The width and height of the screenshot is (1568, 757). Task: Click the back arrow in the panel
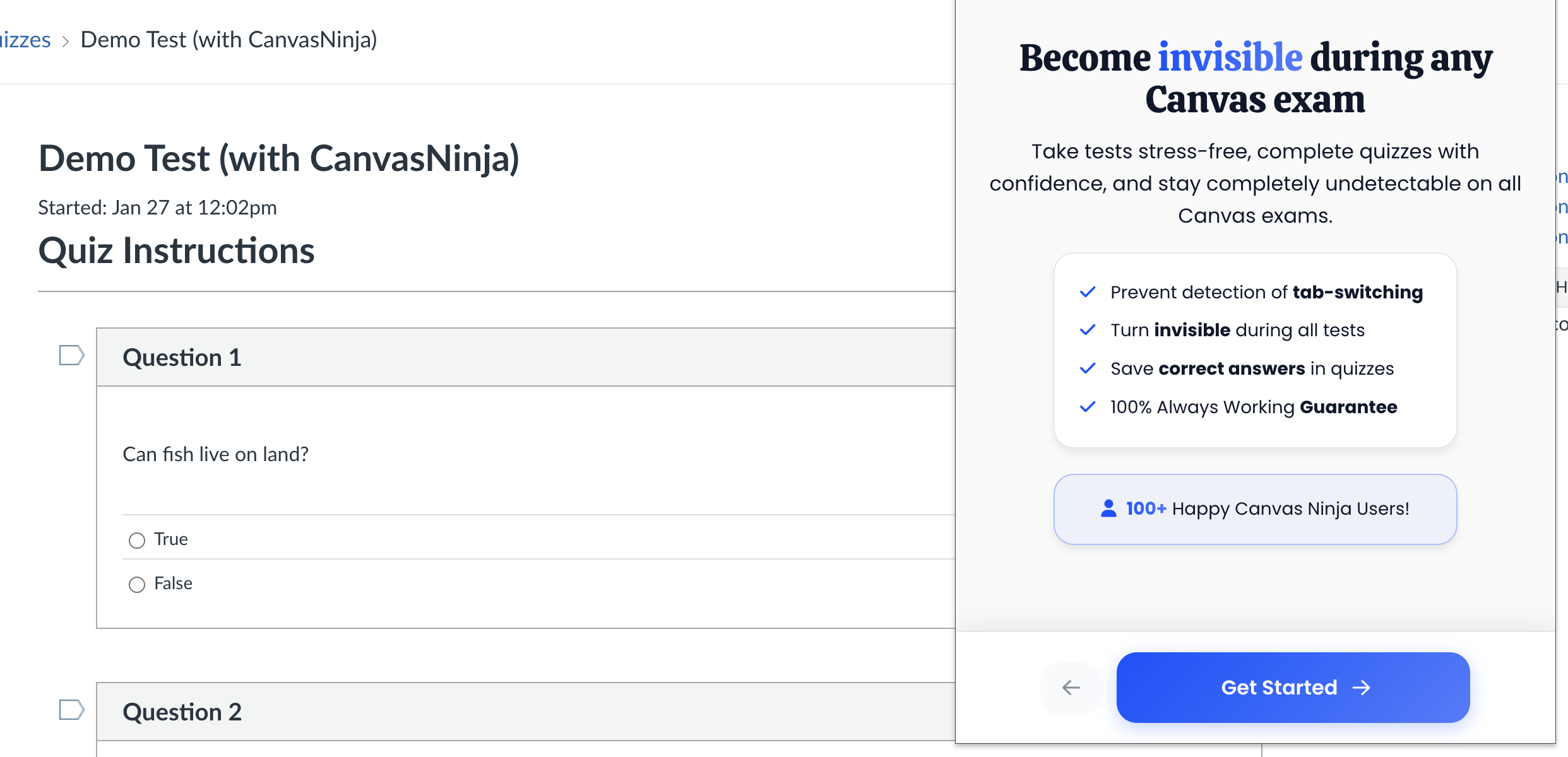1071,688
